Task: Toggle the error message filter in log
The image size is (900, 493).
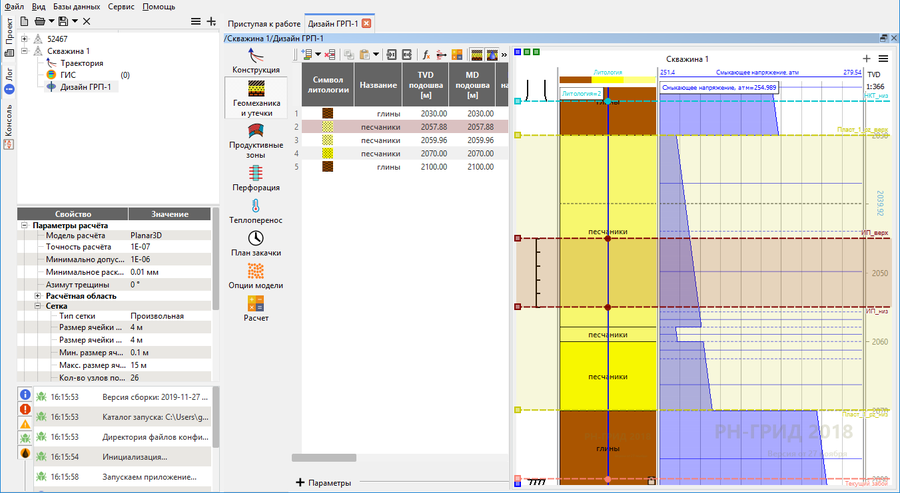Action: pos(25,410)
